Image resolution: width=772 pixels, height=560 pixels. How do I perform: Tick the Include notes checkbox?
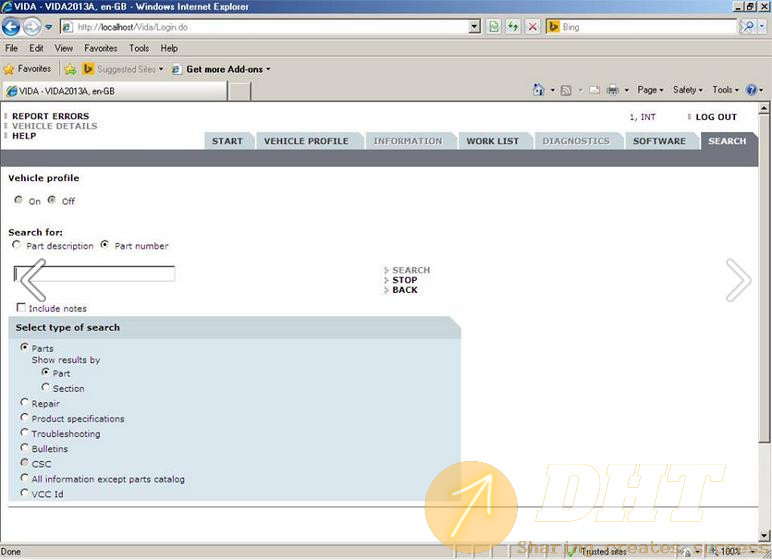[x=21, y=307]
